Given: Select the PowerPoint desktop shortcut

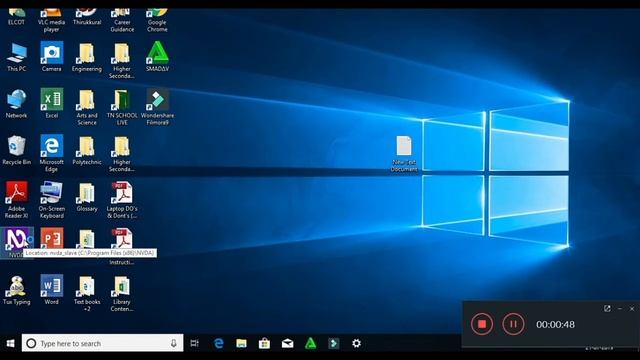Looking at the screenshot, I should [x=52, y=238].
